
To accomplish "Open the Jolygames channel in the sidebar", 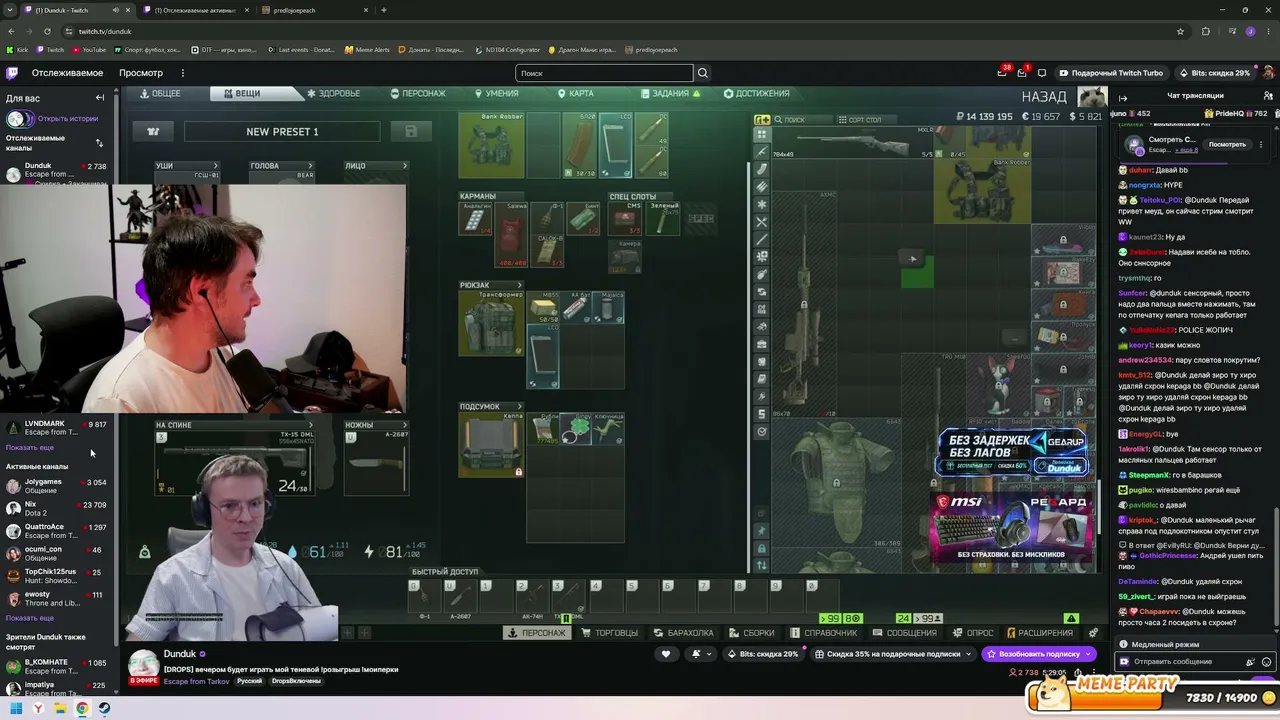I will point(56,486).
